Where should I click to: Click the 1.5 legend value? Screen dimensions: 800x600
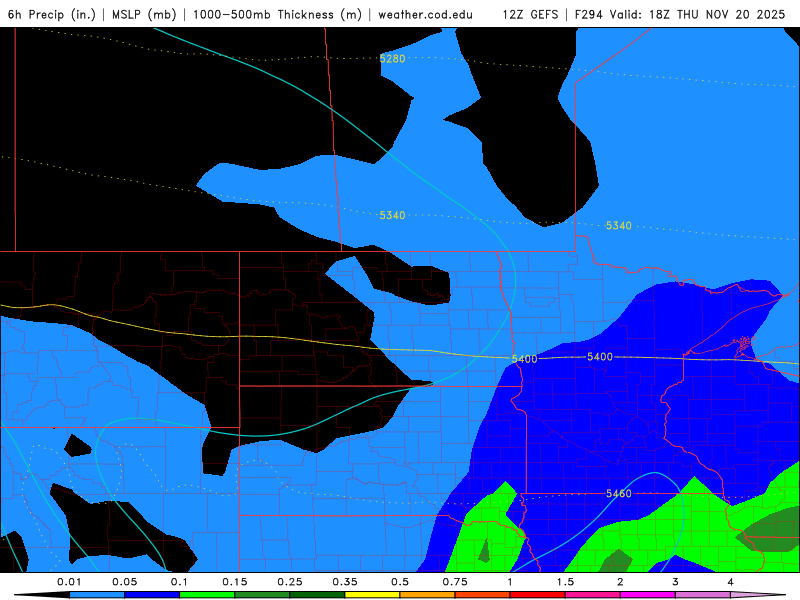[565, 582]
